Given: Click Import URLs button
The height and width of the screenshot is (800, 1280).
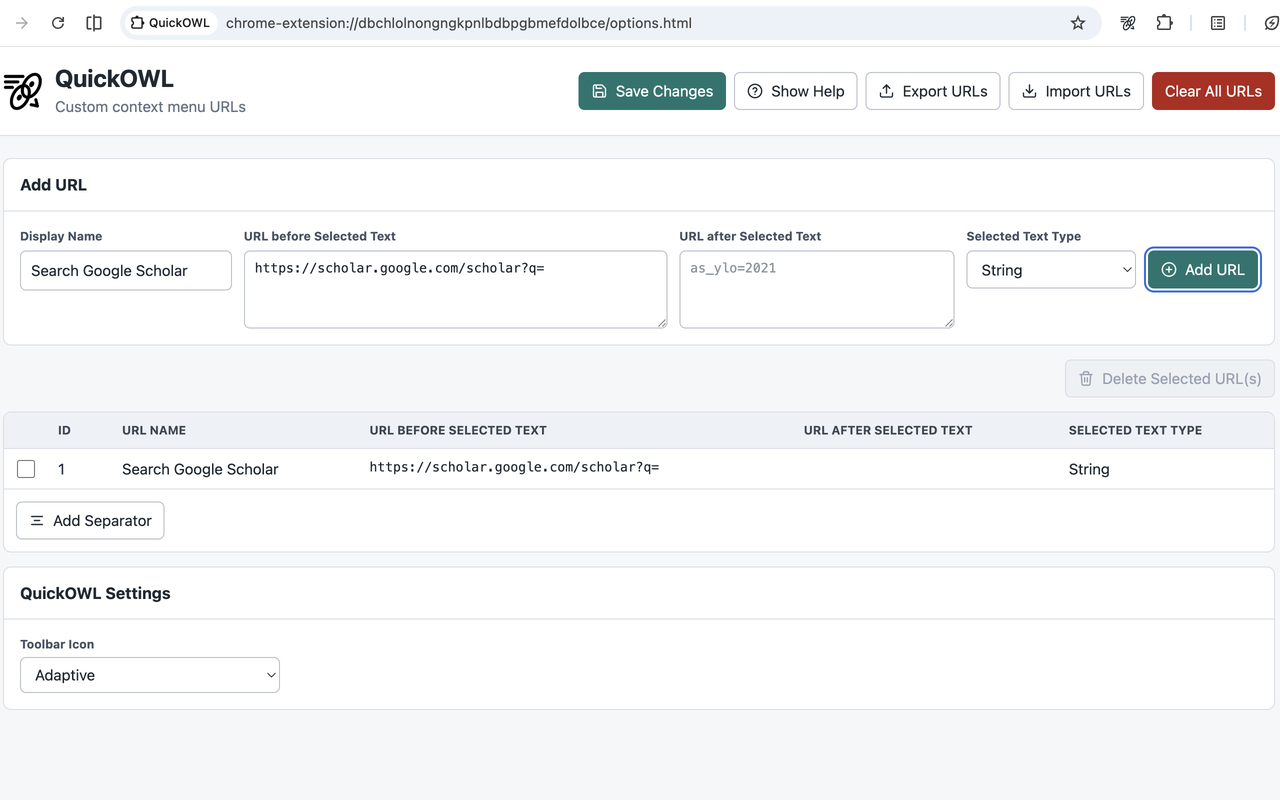Looking at the screenshot, I should (x=1076, y=91).
